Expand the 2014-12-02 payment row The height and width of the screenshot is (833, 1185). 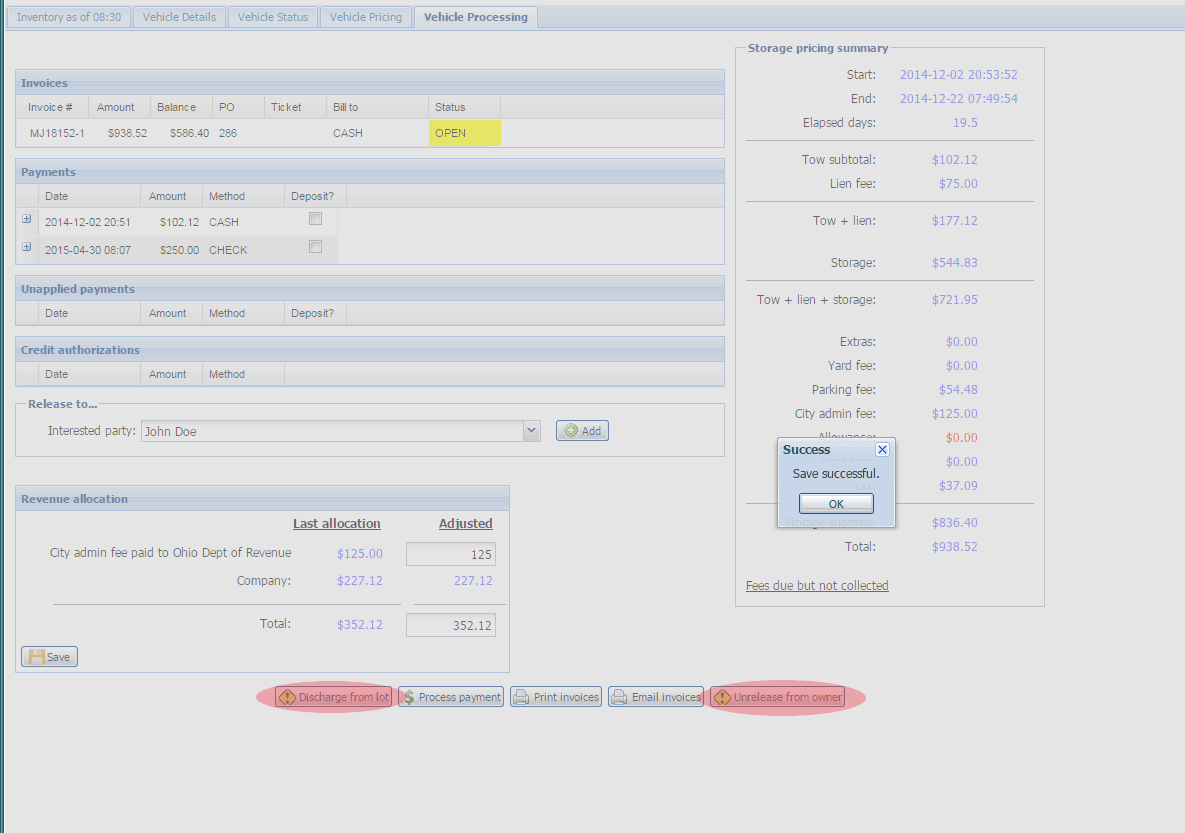tap(27, 219)
